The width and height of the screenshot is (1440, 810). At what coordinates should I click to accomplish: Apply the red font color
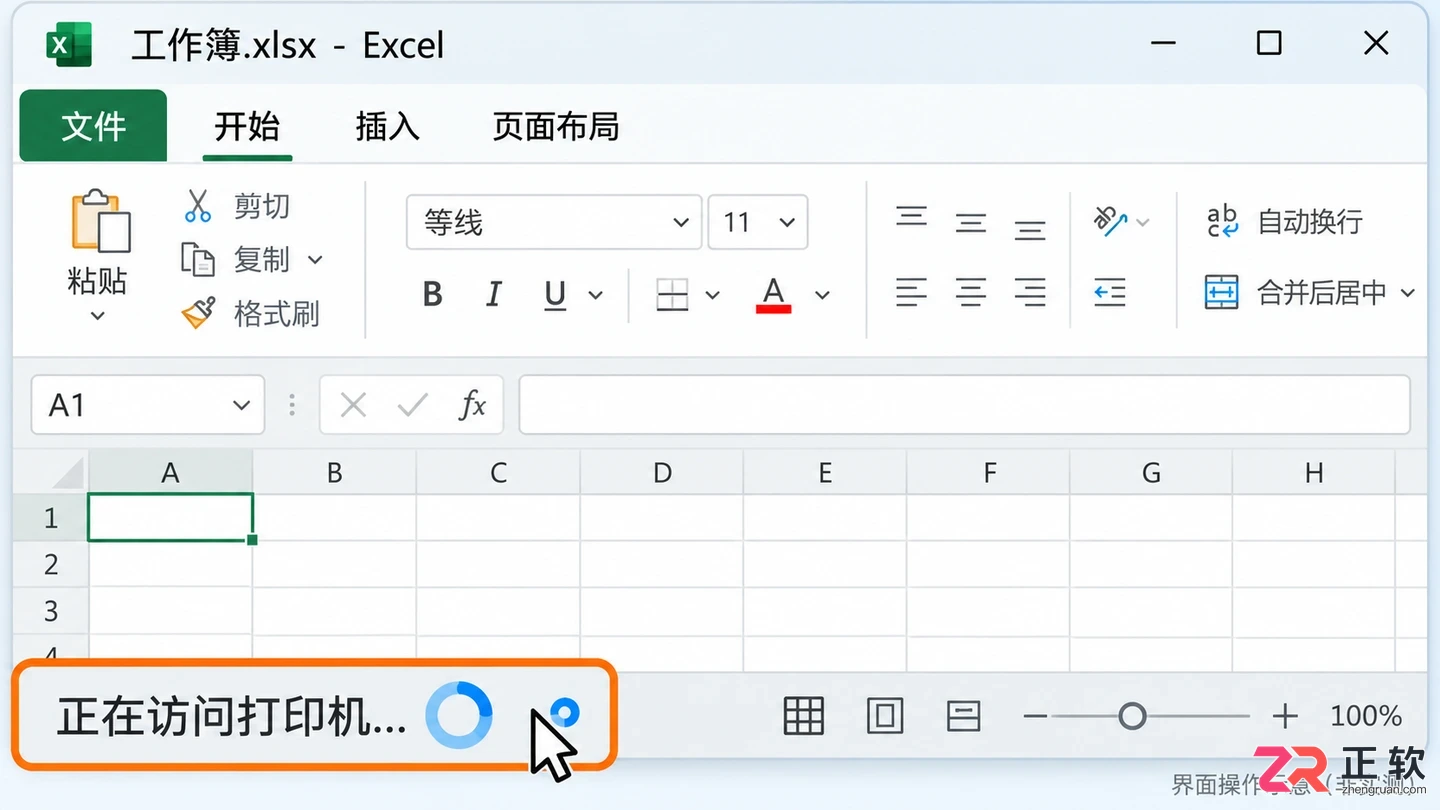pyautogui.click(x=773, y=295)
